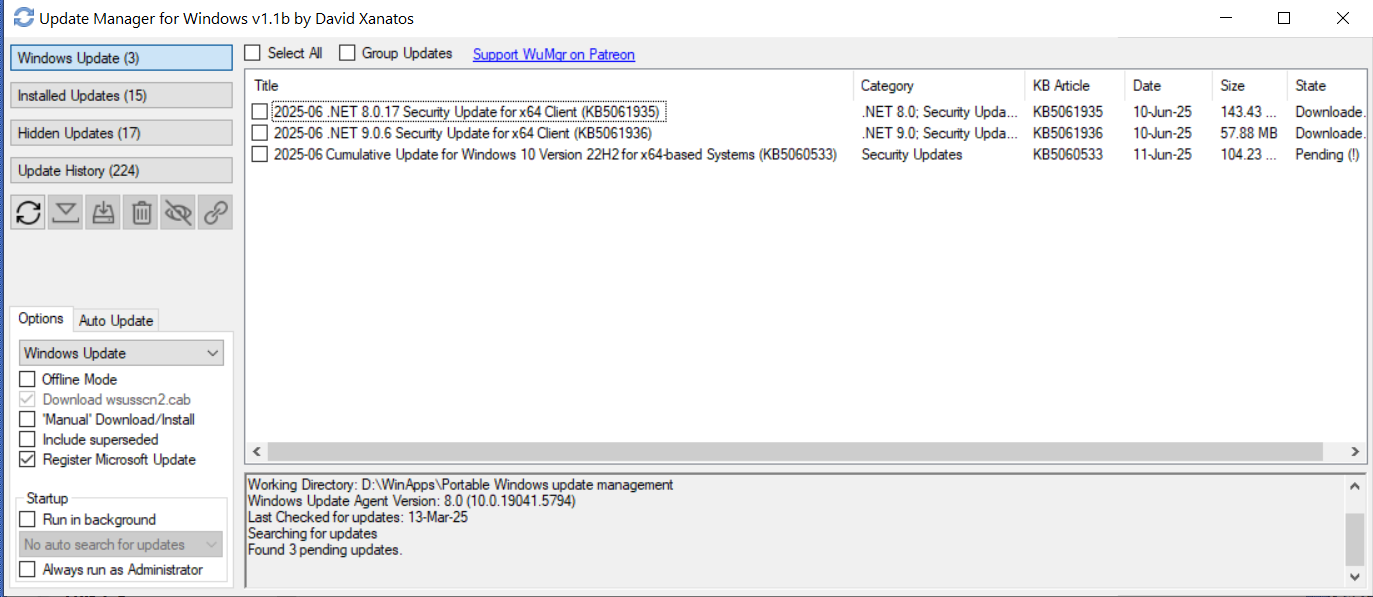This screenshot has width=1373, height=597.
Task: Sort list by Size column header
Action: pos(1232,86)
